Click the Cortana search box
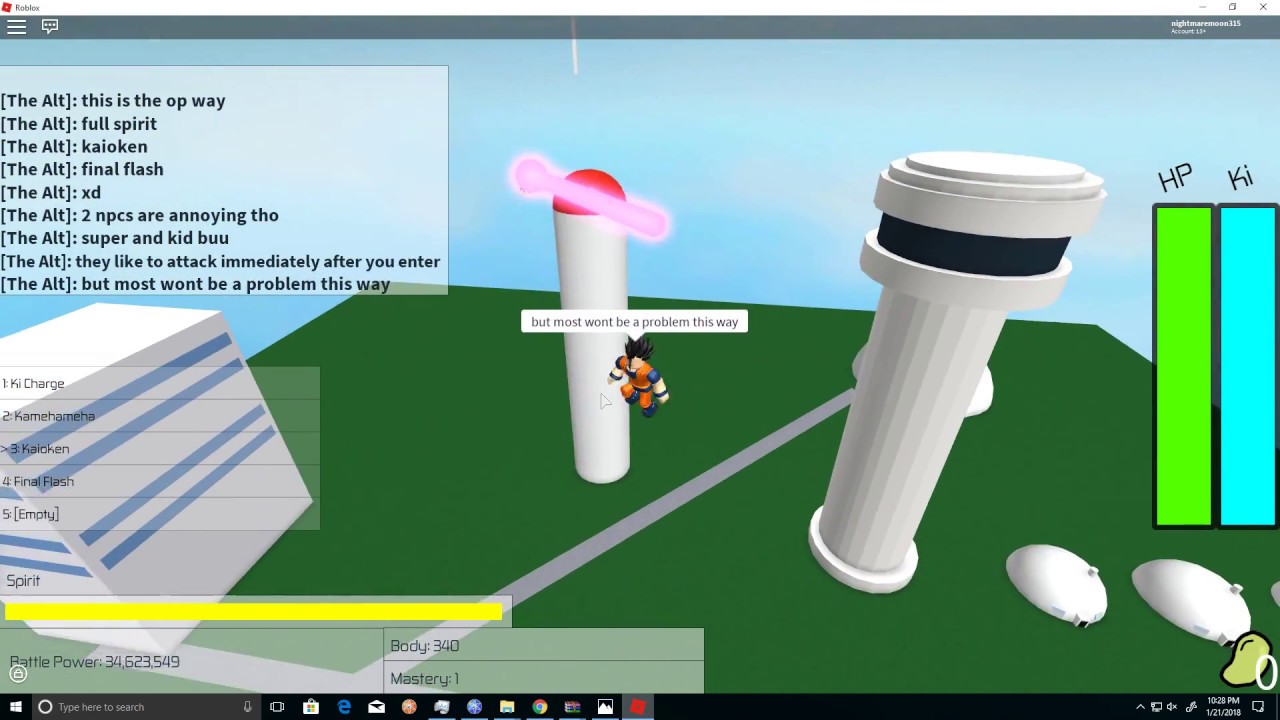This screenshot has height=720, width=1280. (146, 707)
